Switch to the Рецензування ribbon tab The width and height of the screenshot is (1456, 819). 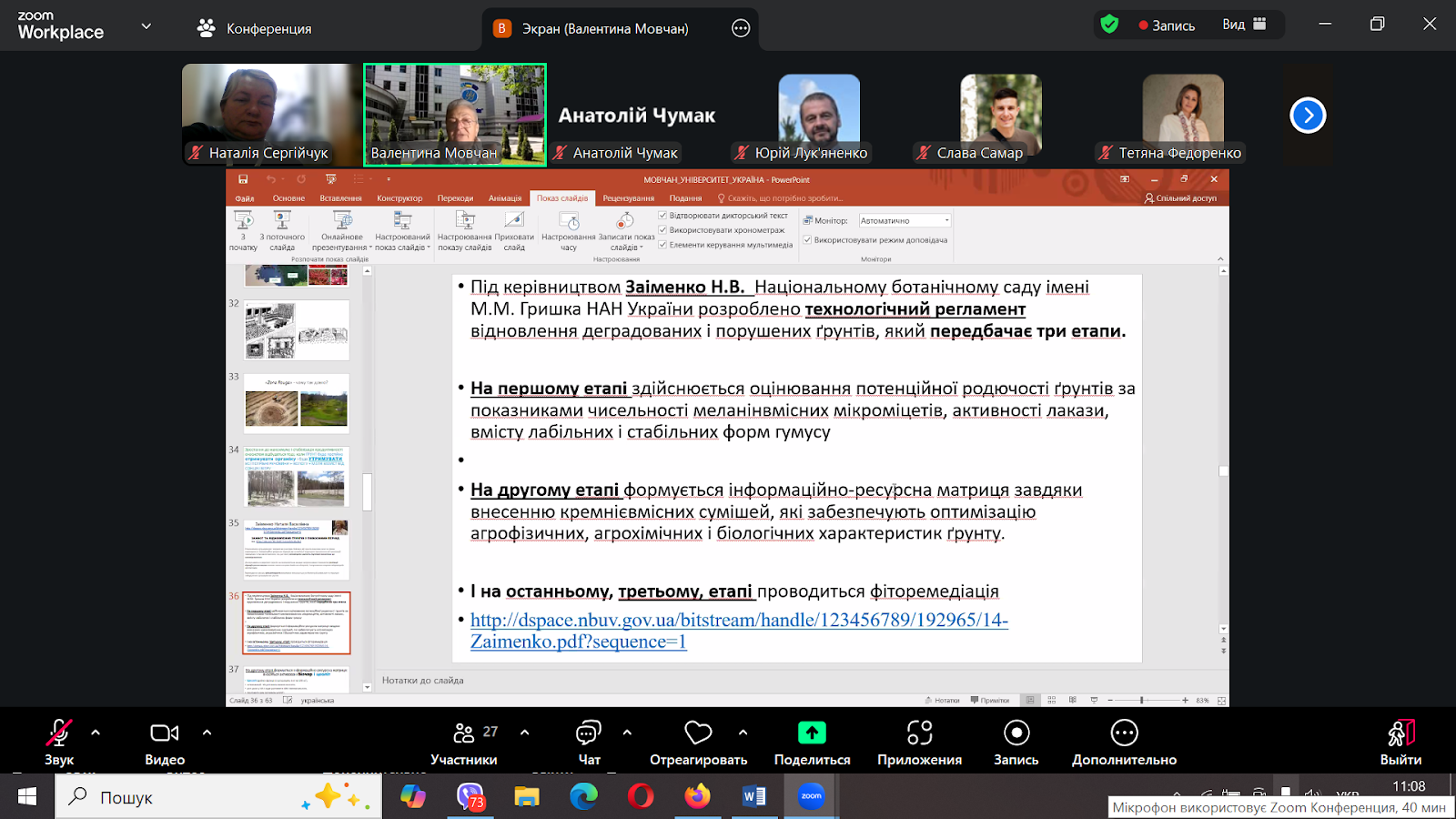tap(628, 198)
